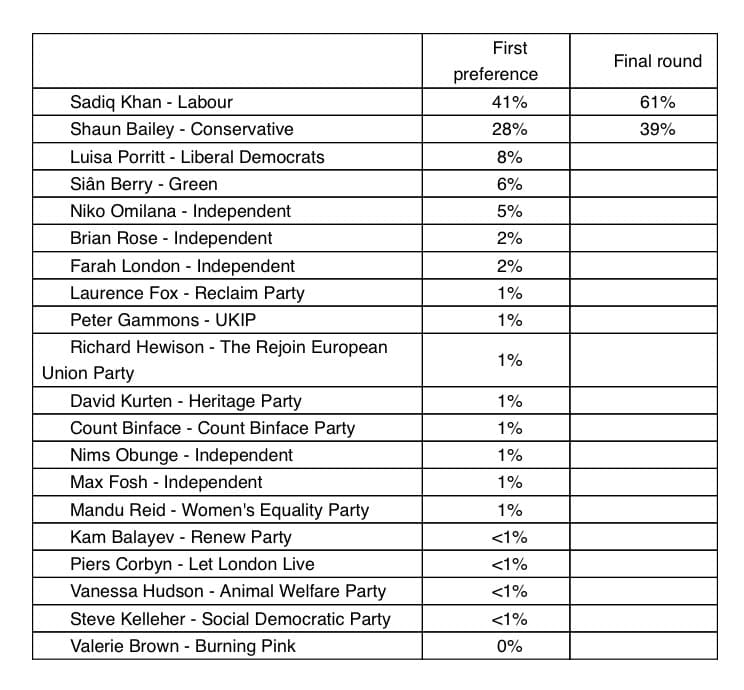Click Brian Rose - Independent cell
The width and height of the screenshot is (744, 690).
pos(227,238)
